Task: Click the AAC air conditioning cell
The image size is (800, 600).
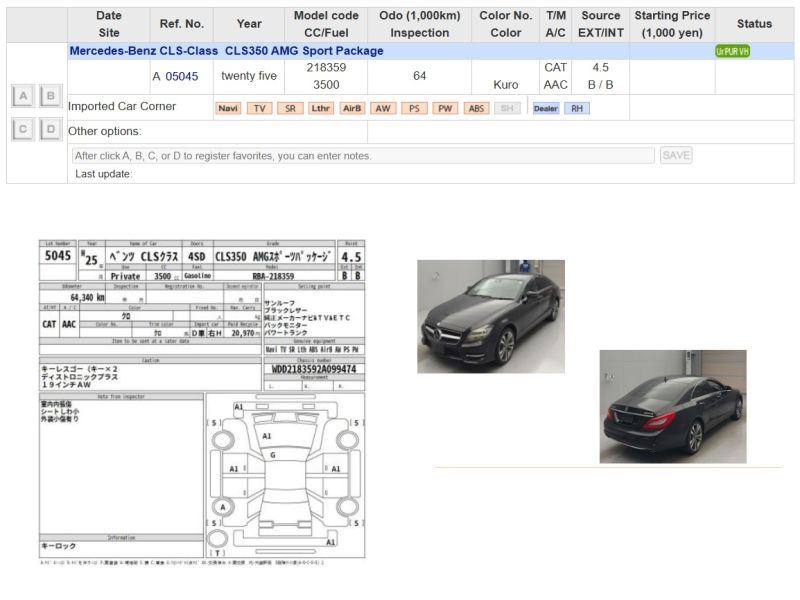Action: tap(556, 85)
